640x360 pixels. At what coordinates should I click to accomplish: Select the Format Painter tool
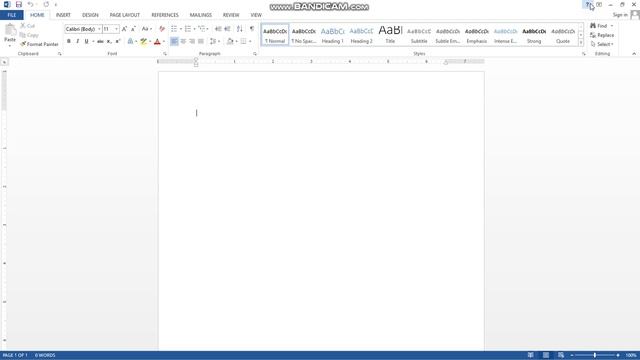pyautogui.click(x=39, y=44)
